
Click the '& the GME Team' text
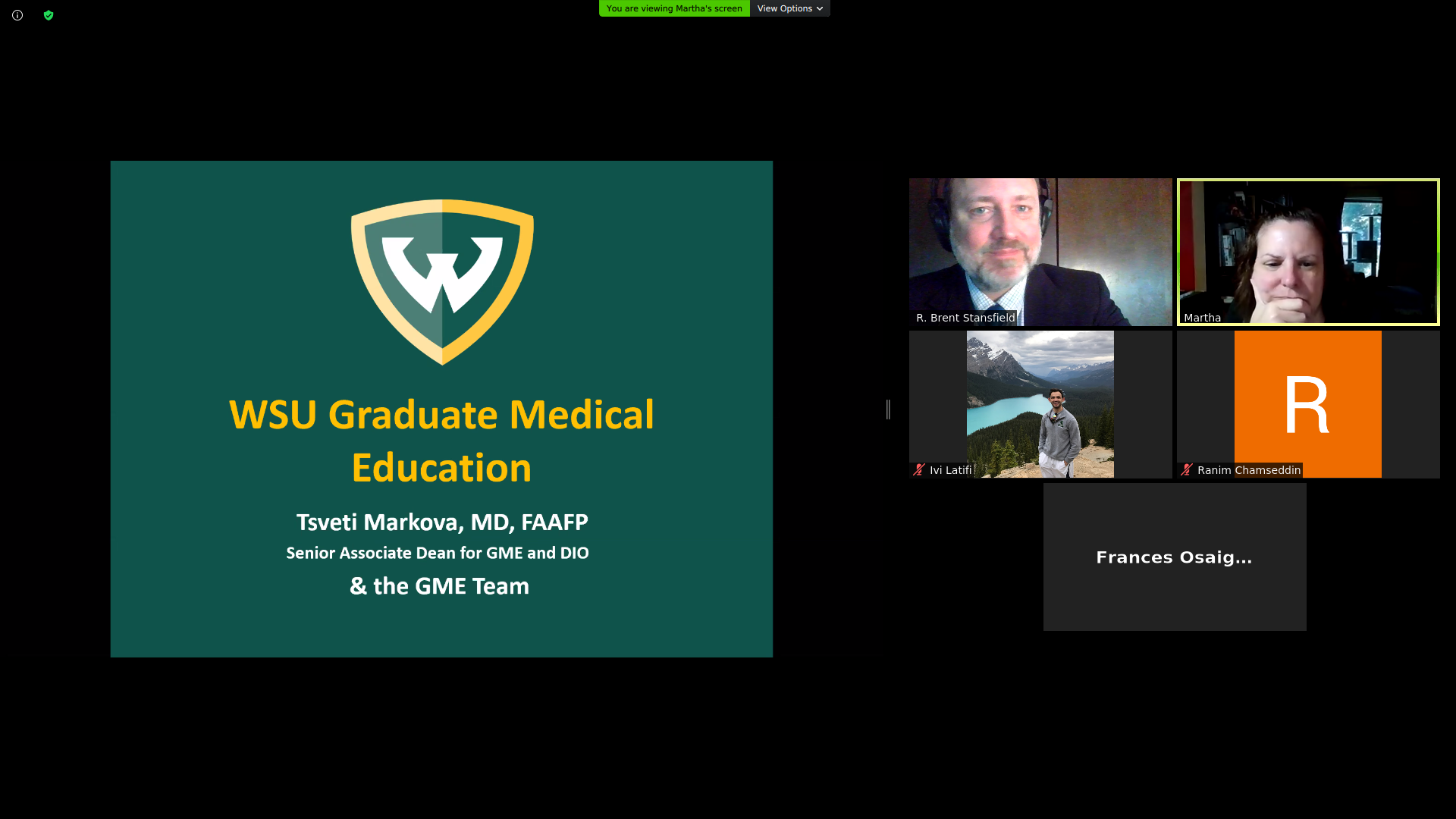pyautogui.click(x=440, y=586)
